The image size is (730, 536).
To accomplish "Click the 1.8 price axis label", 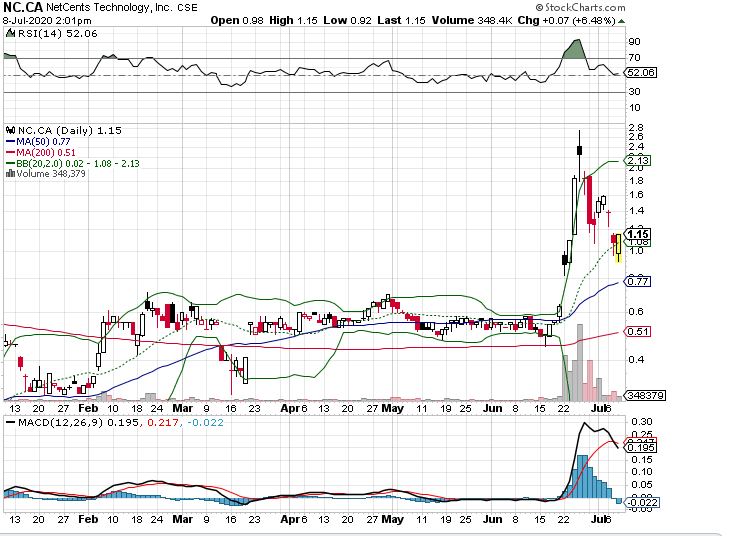I will [636, 181].
